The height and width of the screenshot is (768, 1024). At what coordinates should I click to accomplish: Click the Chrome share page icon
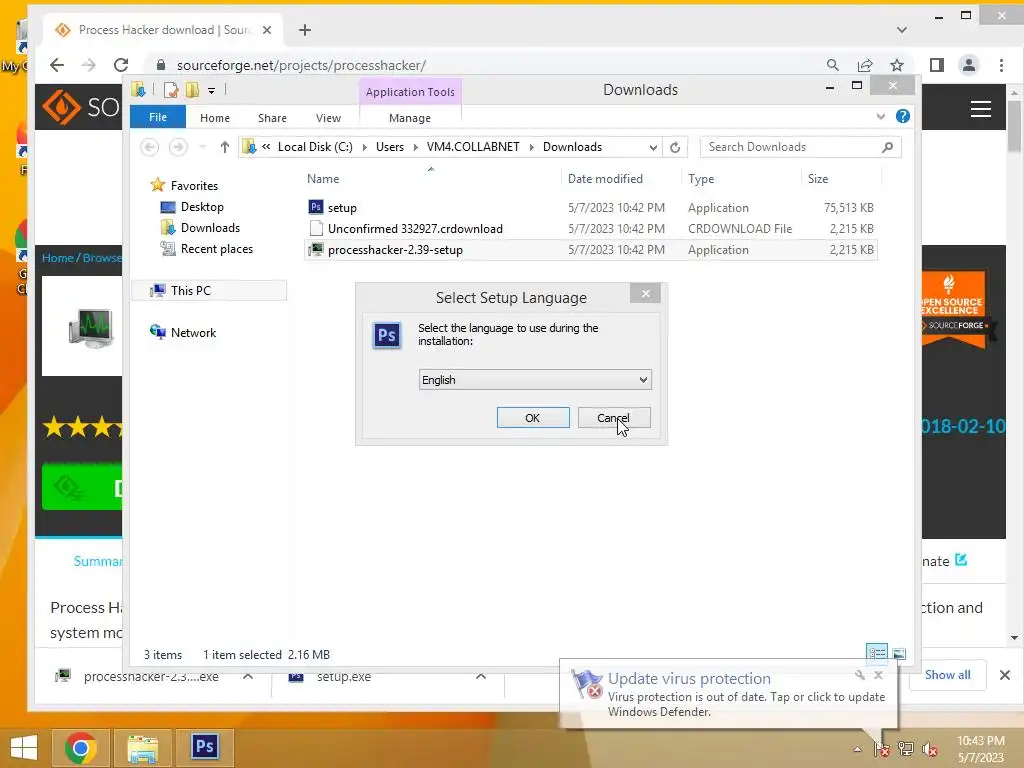865,65
